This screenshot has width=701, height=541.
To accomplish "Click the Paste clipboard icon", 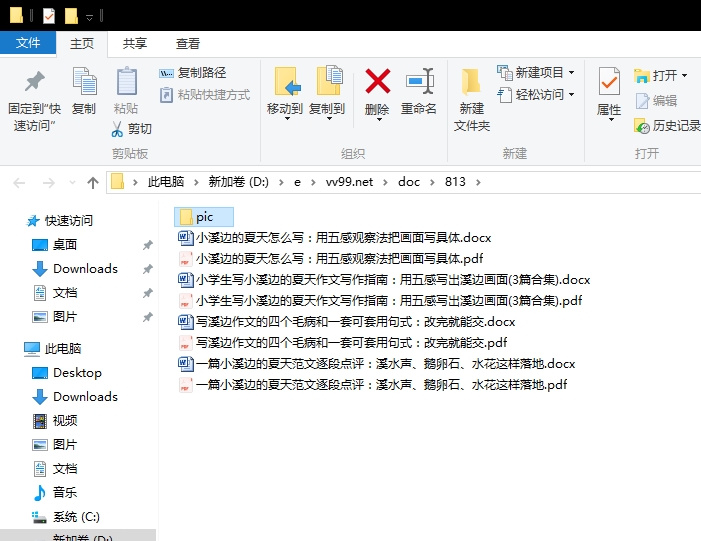I will (x=127, y=81).
